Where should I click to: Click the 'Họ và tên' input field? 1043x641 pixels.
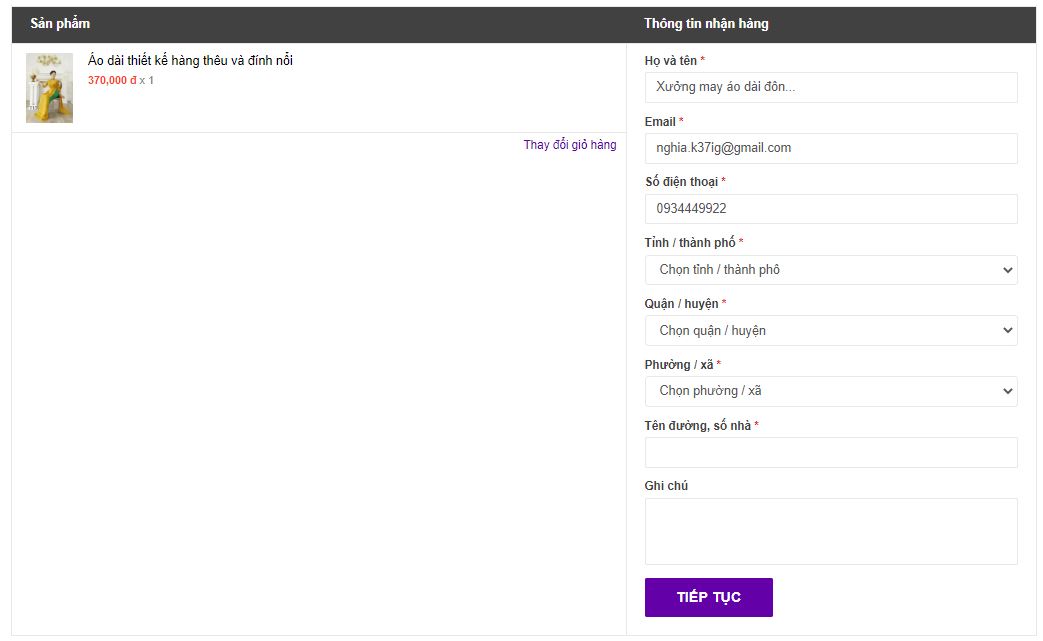click(x=831, y=87)
